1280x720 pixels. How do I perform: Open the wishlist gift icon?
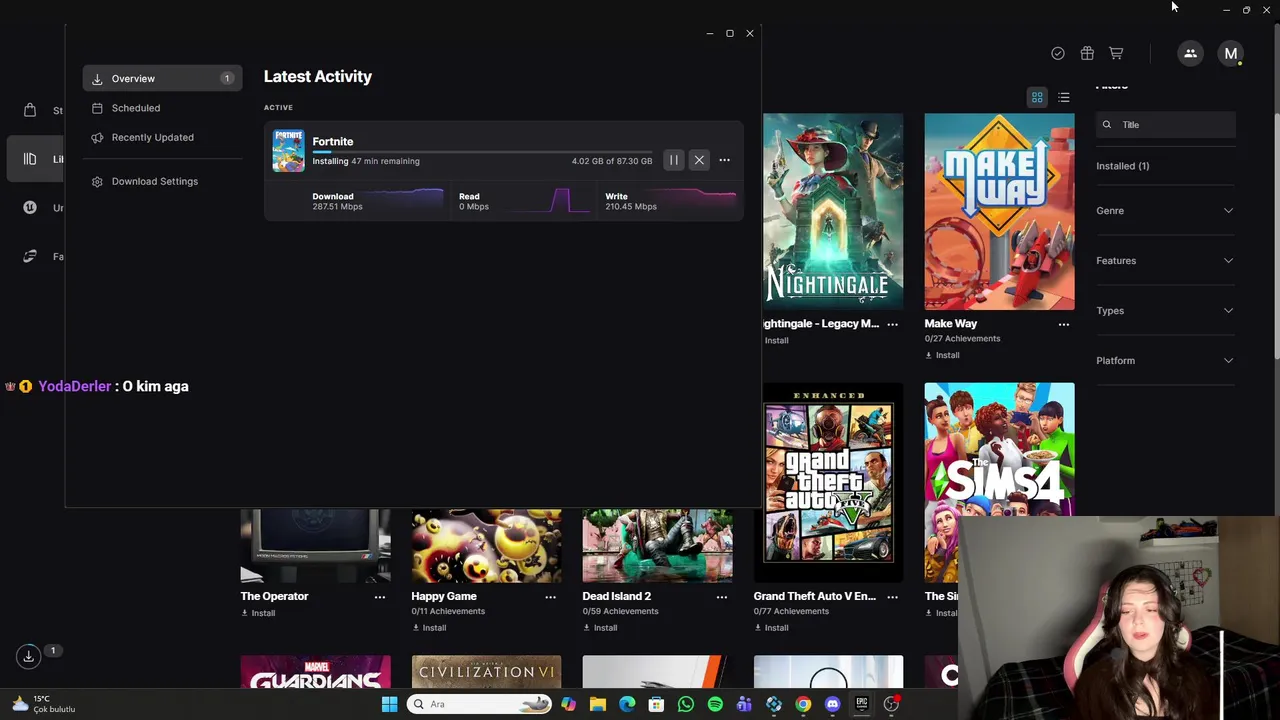pyautogui.click(x=1087, y=54)
